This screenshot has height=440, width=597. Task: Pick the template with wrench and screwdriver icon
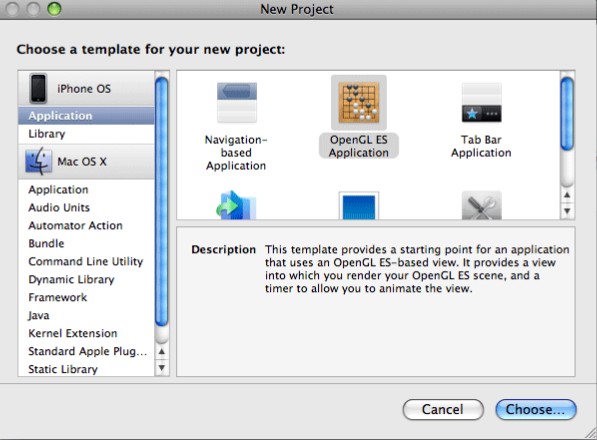click(x=481, y=205)
